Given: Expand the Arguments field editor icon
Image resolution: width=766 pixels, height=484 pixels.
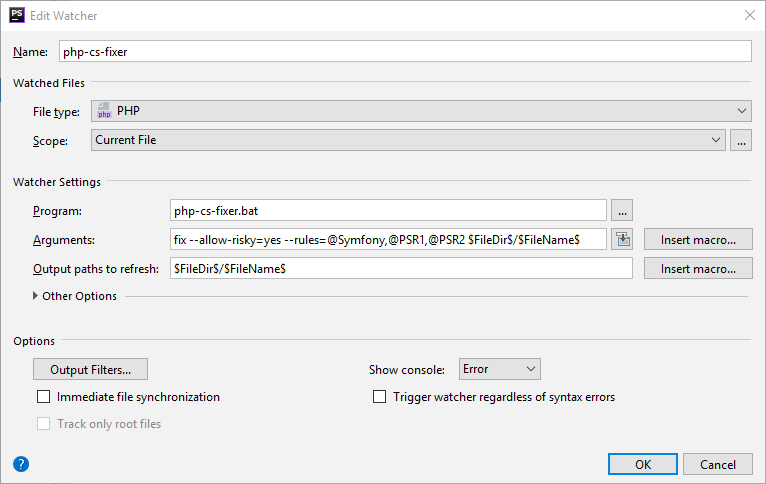Looking at the screenshot, I should 622,239.
